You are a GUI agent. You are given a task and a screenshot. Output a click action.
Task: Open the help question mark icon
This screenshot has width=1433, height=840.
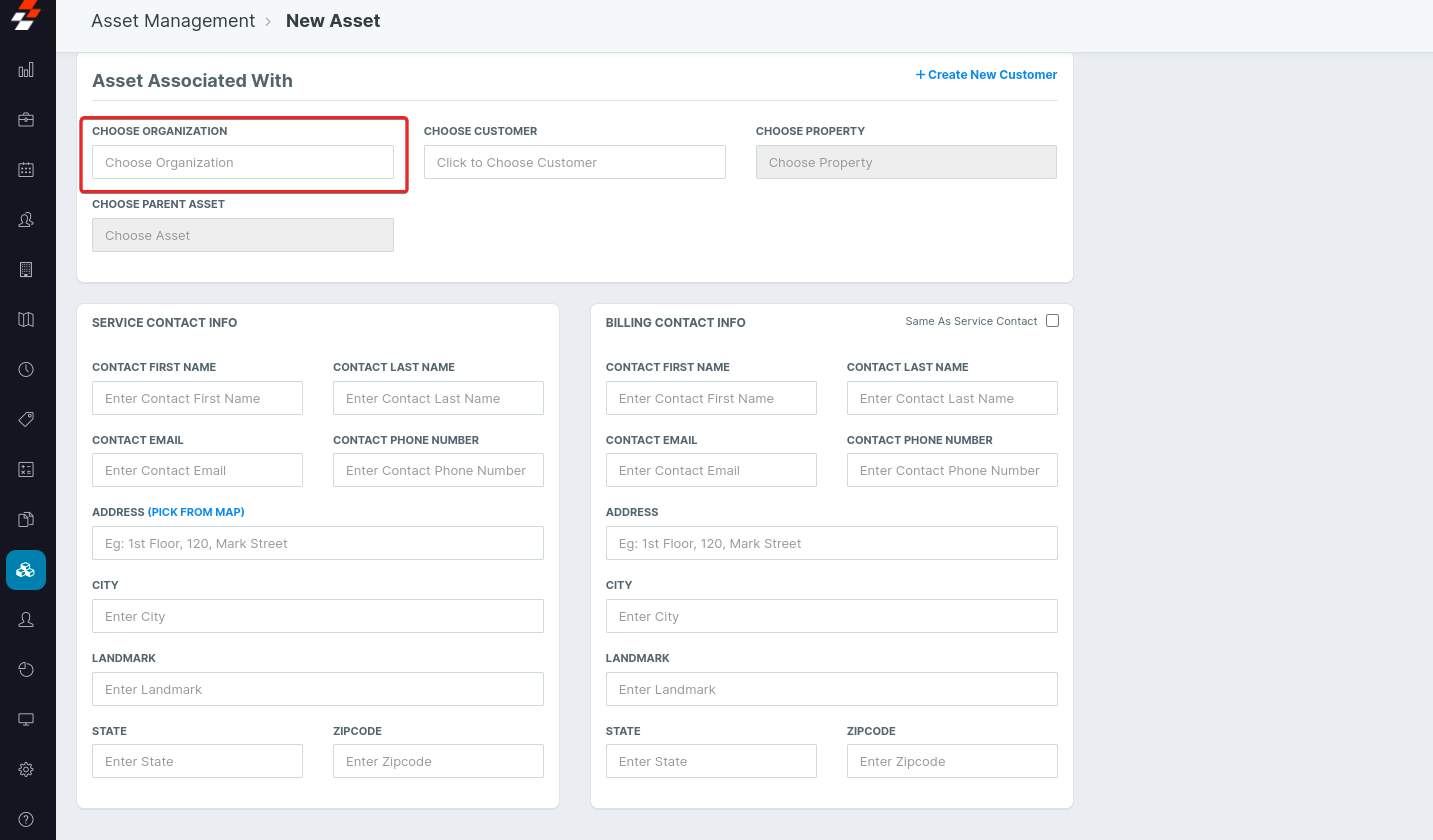(x=26, y=819)
